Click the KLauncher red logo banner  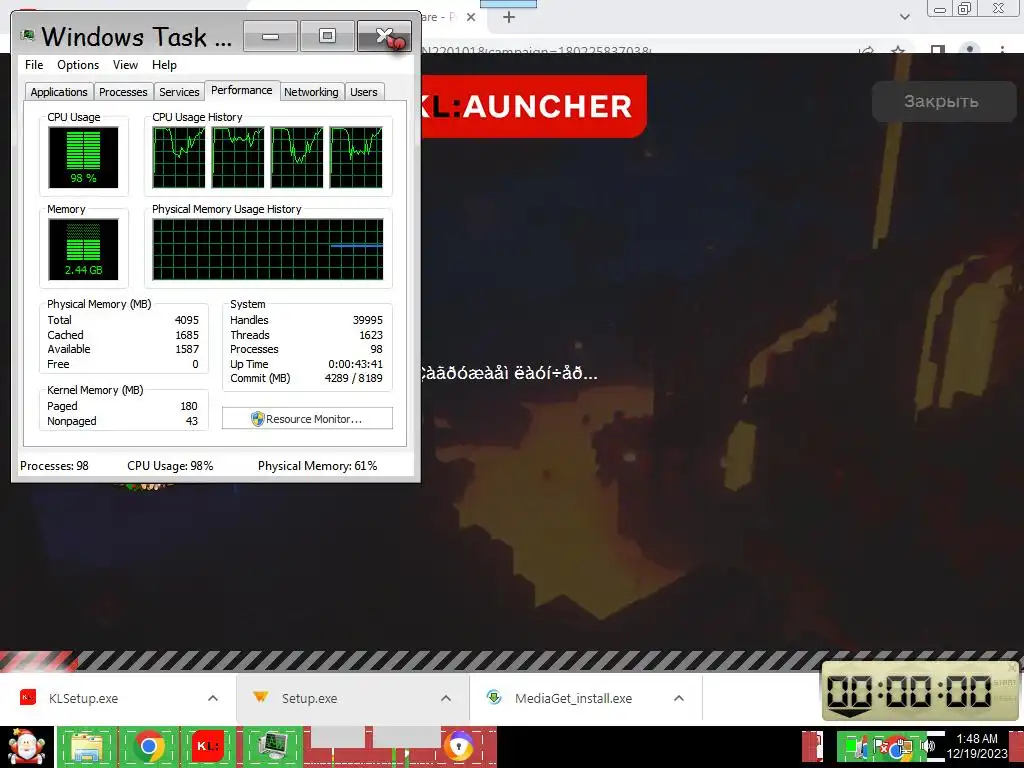[534, 106]
